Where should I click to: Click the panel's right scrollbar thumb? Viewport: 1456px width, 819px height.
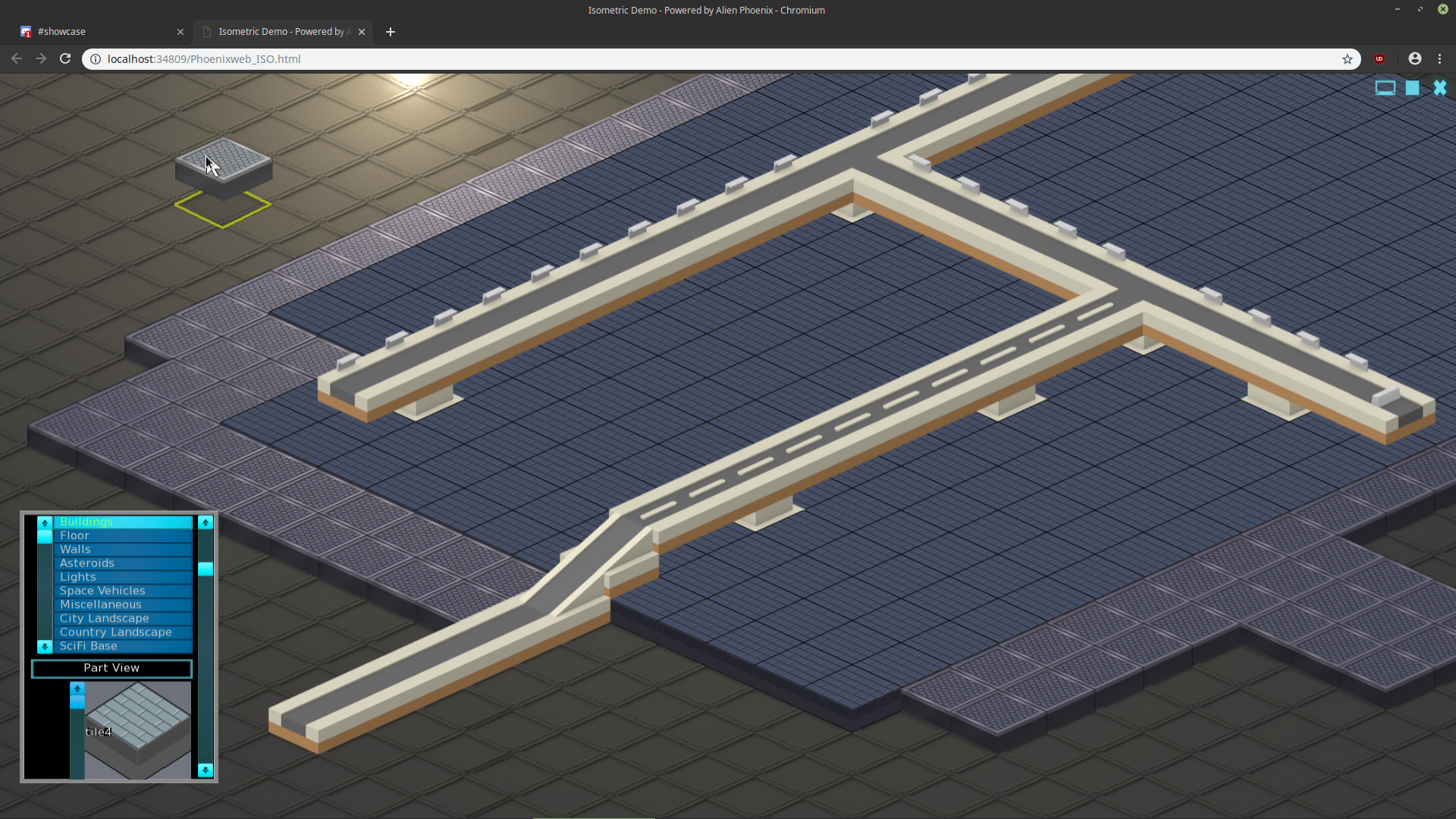[205, 569]
